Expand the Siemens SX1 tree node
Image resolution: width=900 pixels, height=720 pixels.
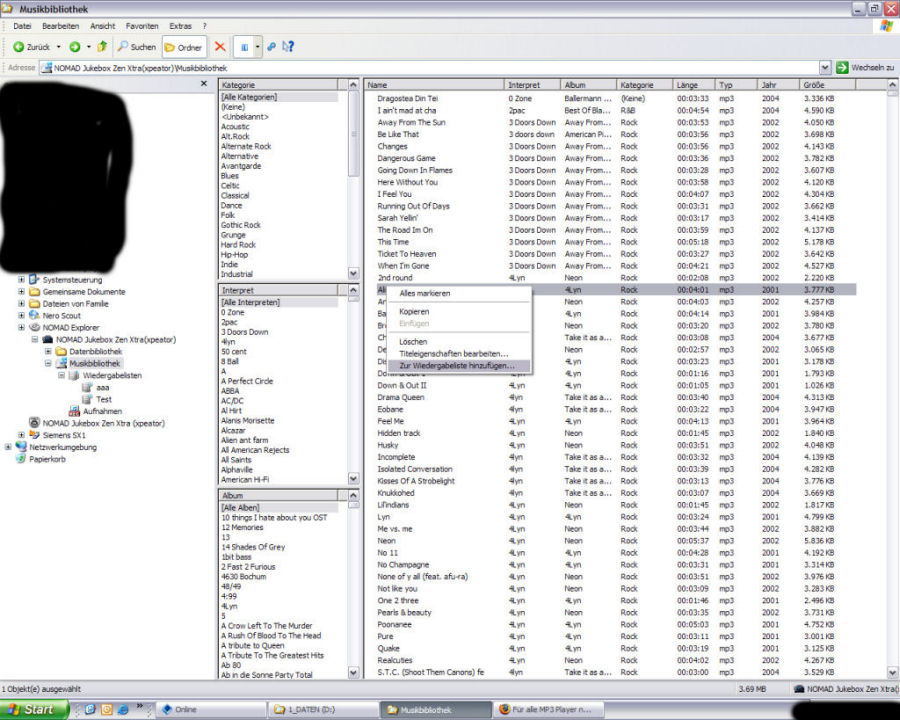21,435
